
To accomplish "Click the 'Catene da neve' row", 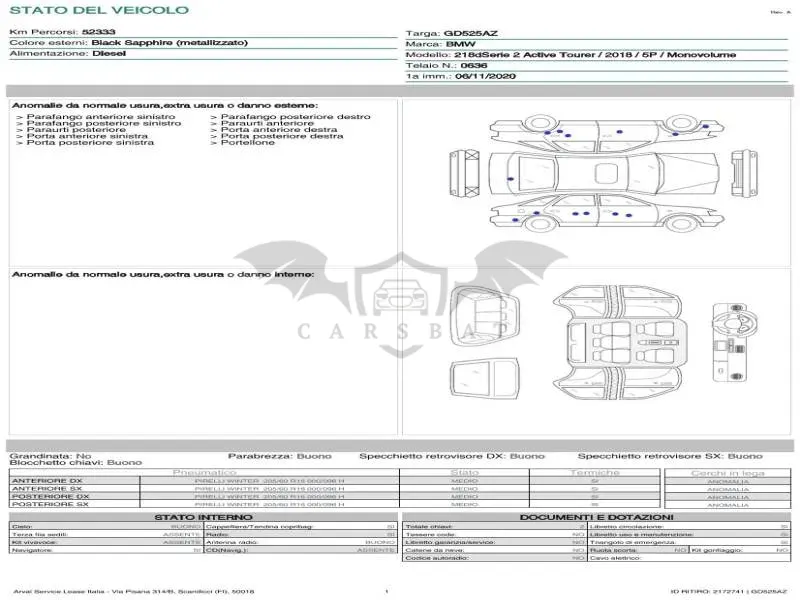I will click(x=495, y=550).
